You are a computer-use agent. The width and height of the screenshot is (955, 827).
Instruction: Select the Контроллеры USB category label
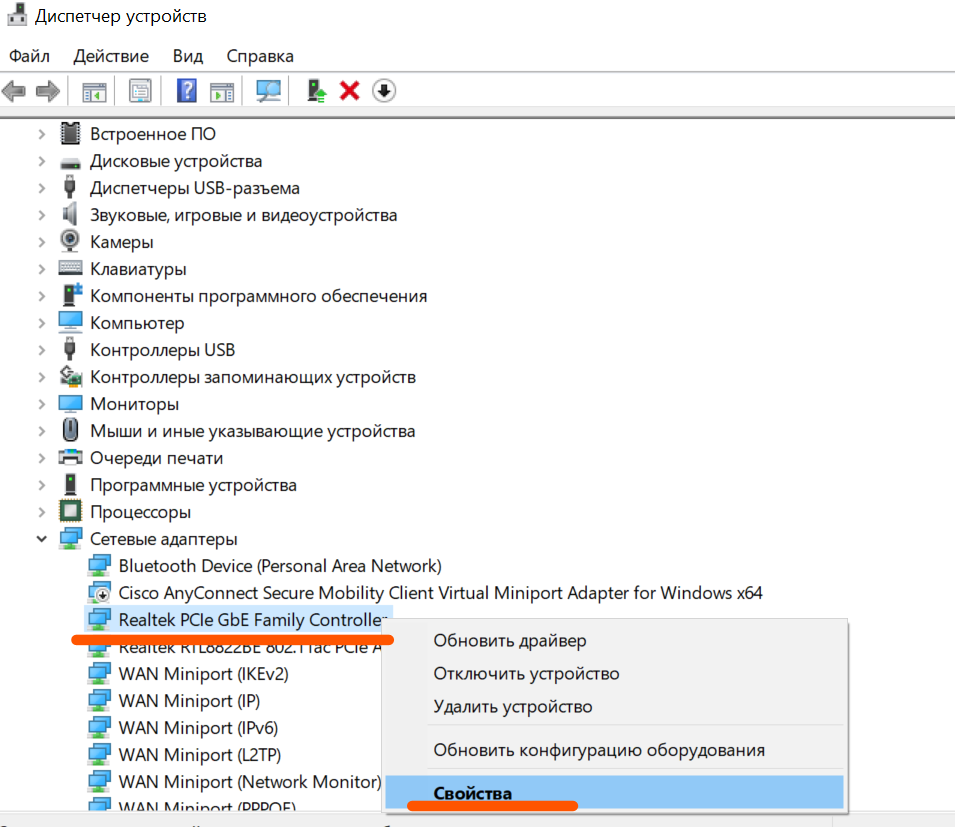coord(163,350)
